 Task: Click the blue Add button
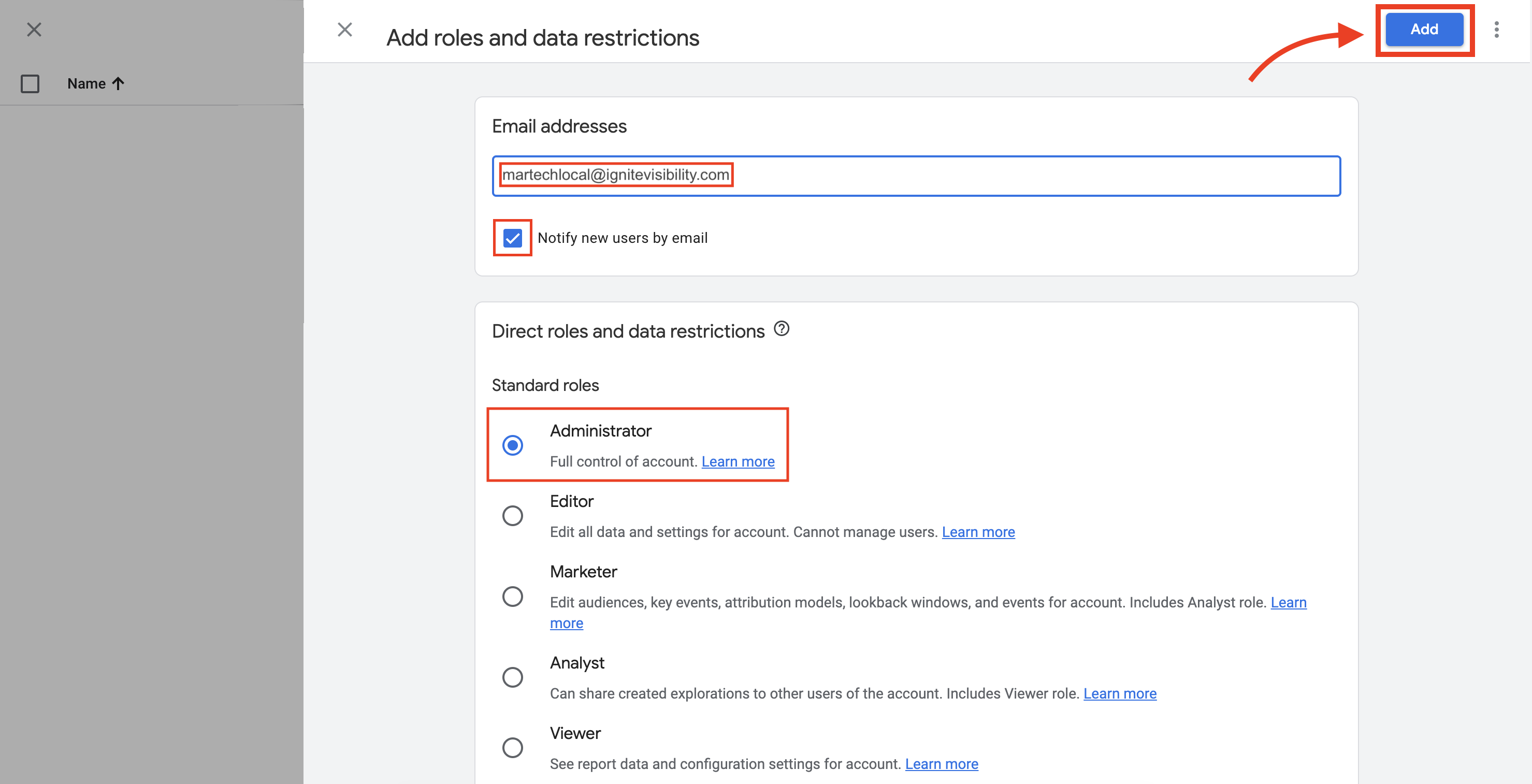[1424, 29]
